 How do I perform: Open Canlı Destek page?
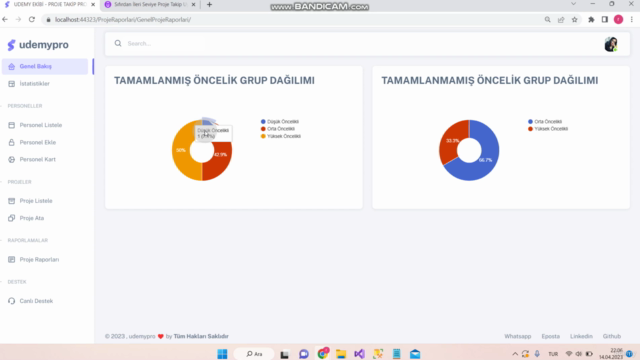(36, 301)
